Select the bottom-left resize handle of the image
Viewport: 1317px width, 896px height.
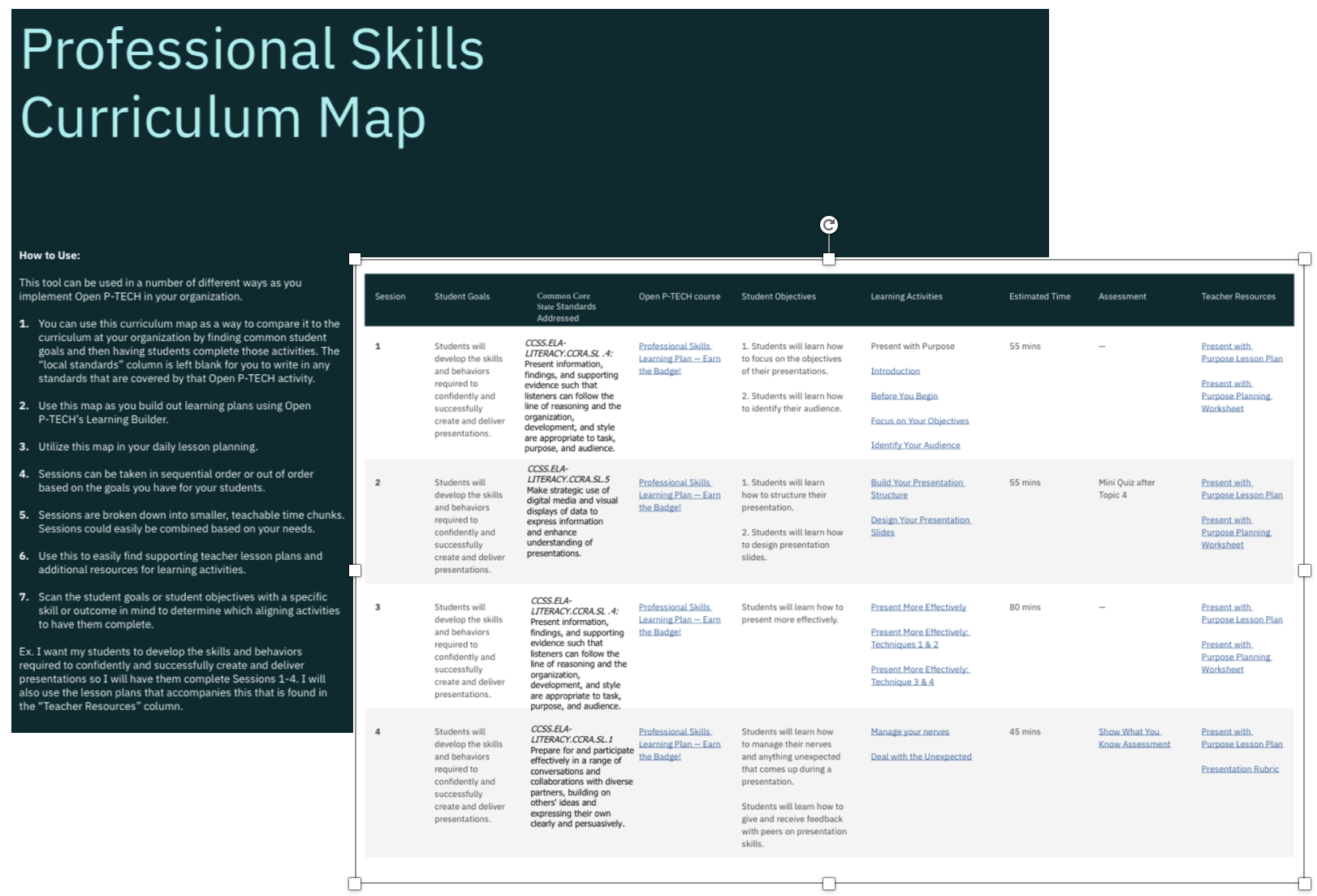pos(355,883)
